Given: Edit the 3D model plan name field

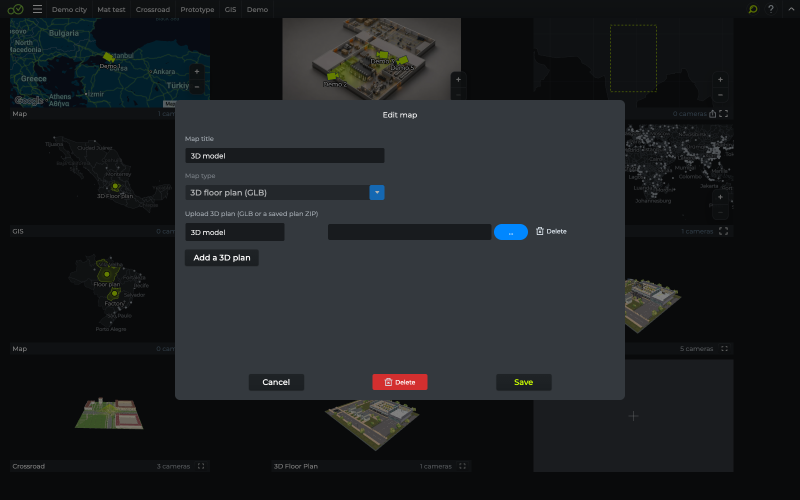Looking at the screenshot, I should click(235, 232).
